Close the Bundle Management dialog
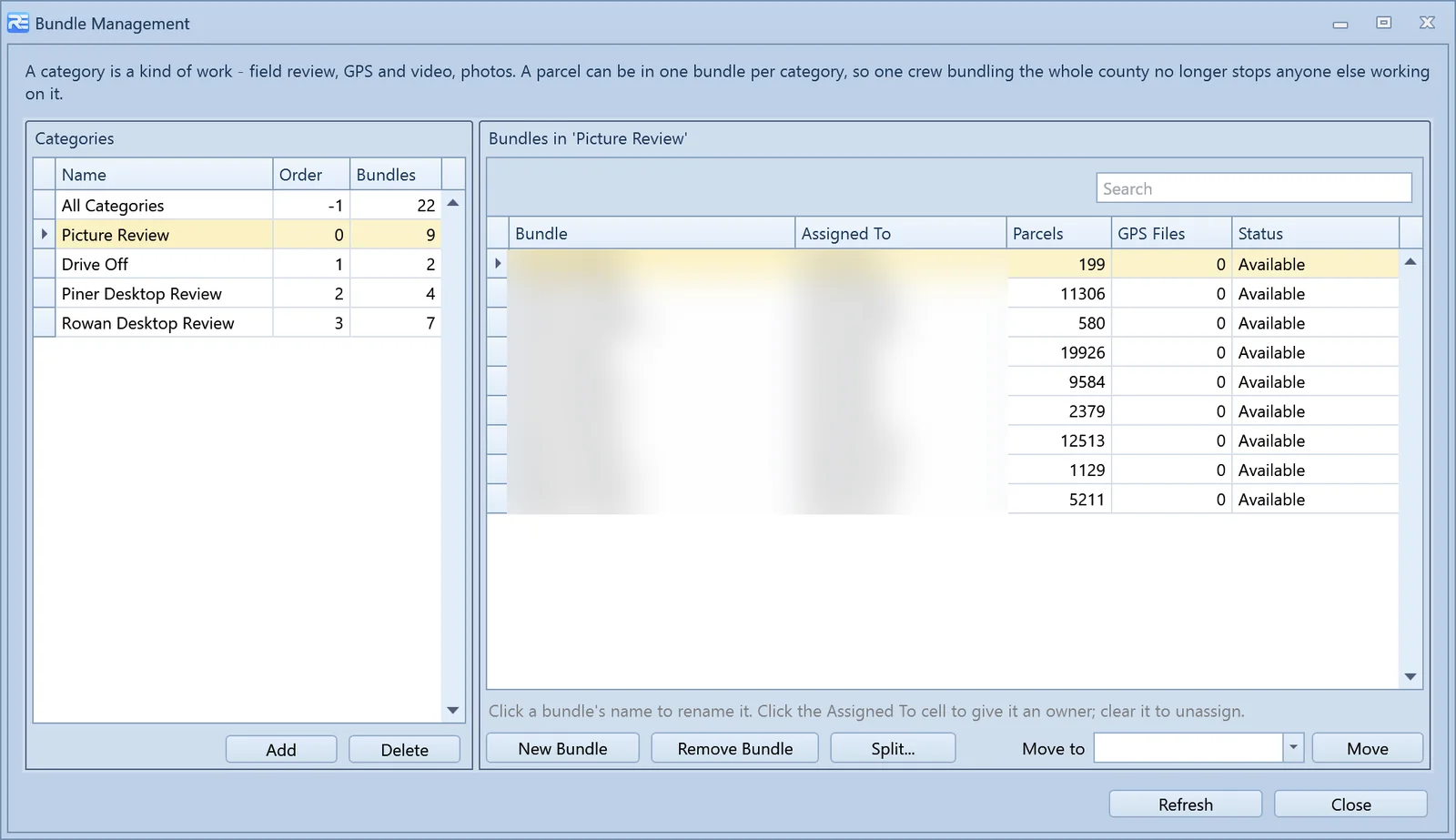Image resolution: width=1456 pixels, height=840 pixels. 1350,805
